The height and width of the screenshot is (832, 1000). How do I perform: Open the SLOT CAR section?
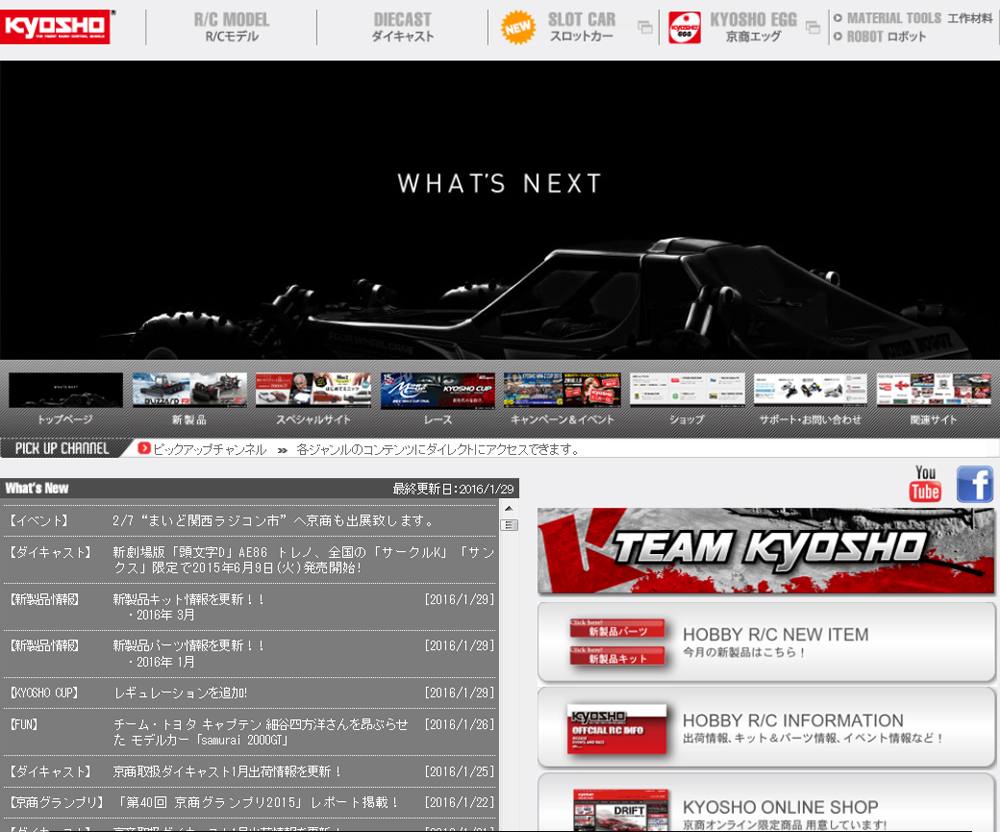[582, 27]
